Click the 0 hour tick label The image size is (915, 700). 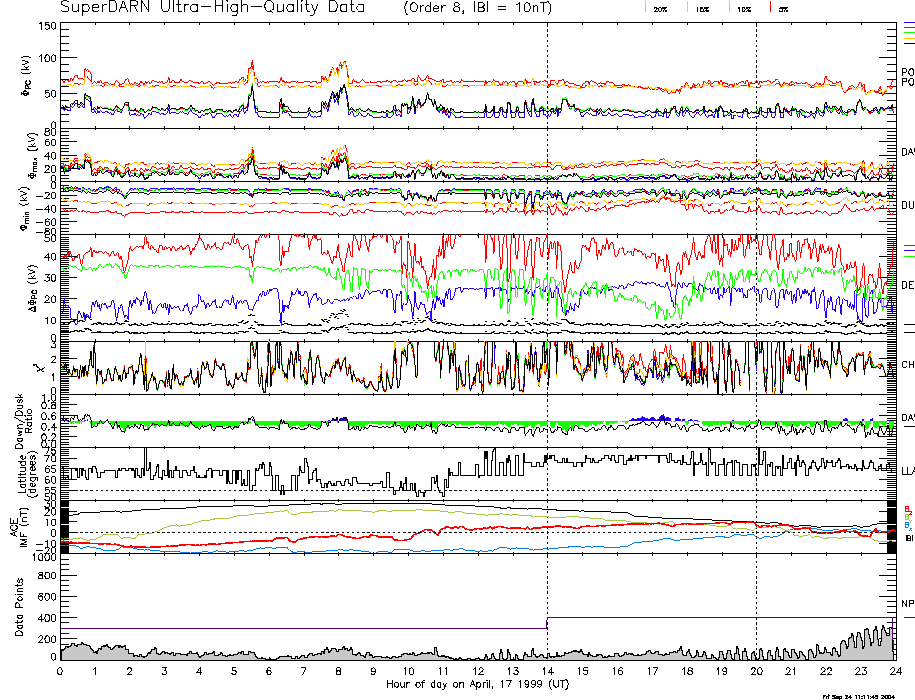point(61,671)
